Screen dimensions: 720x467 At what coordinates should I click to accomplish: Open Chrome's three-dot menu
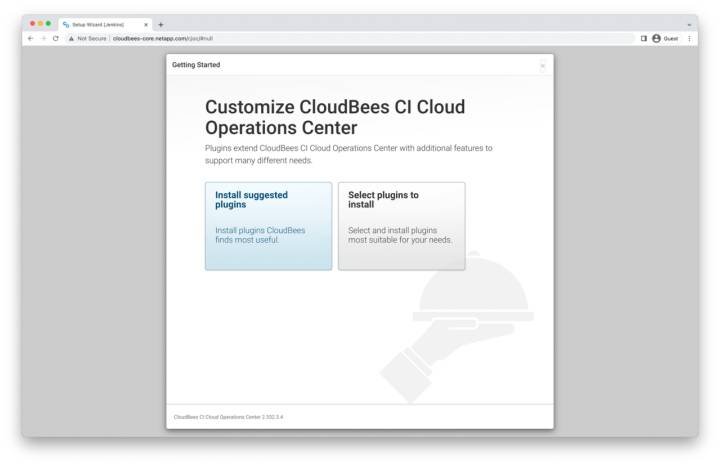tap(689, 38)
